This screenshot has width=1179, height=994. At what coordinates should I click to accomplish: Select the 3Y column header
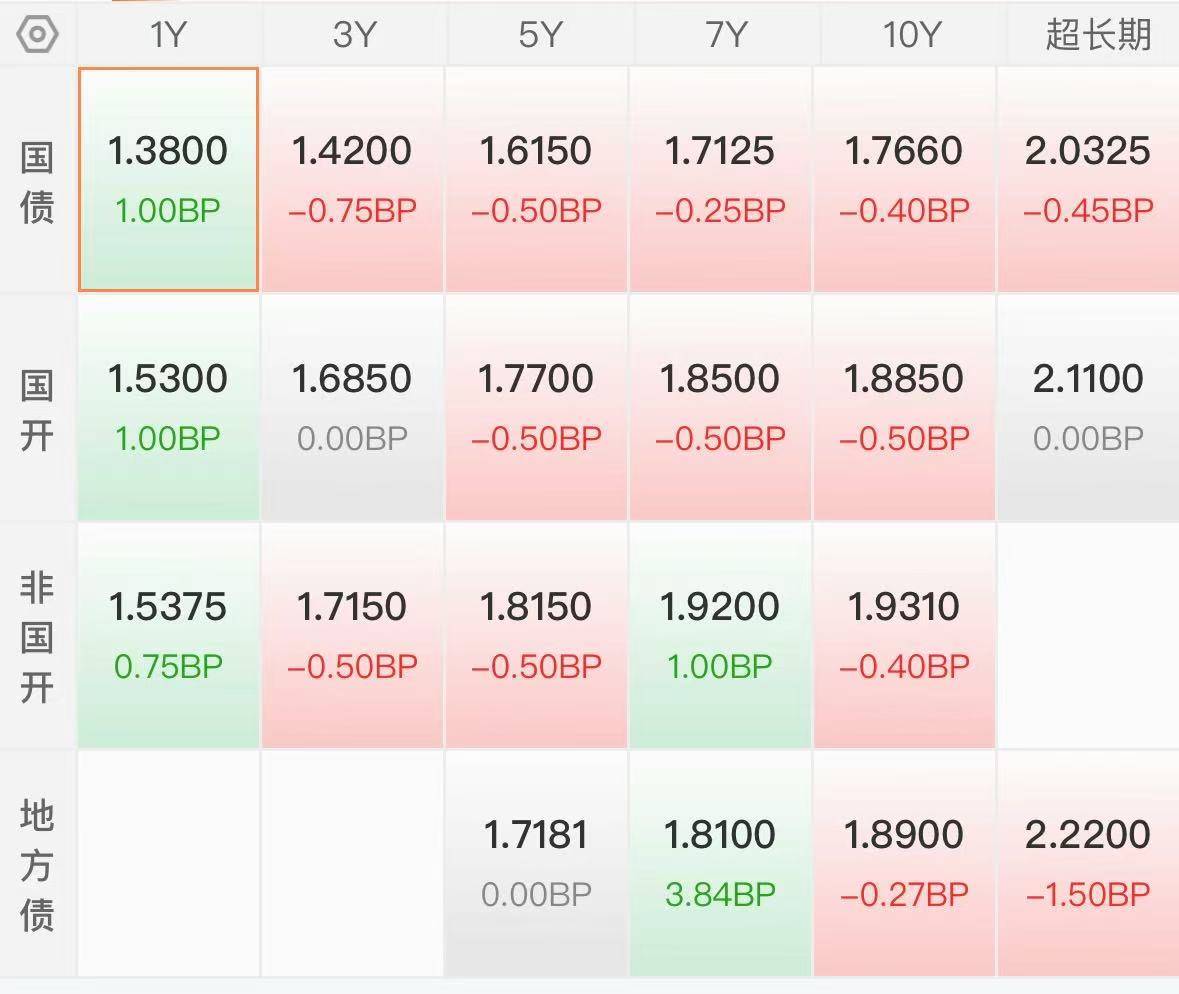pos(353,35)
